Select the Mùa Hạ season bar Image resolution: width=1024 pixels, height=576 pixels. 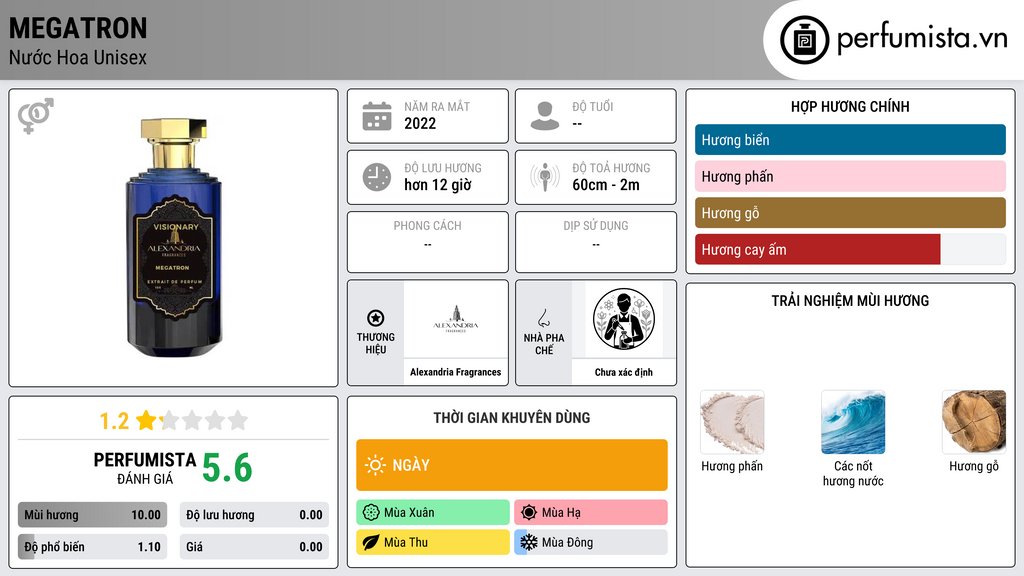[591, 513]
